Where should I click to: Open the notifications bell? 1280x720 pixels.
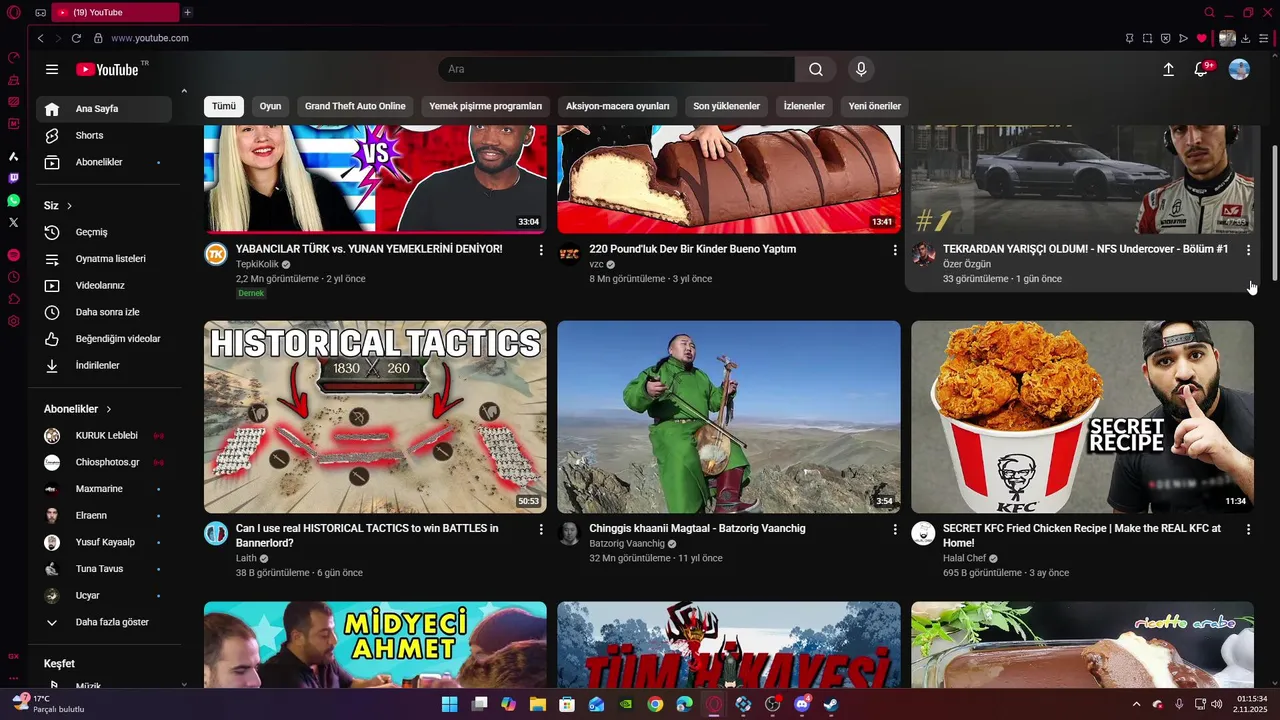(x=1202, y=69)
